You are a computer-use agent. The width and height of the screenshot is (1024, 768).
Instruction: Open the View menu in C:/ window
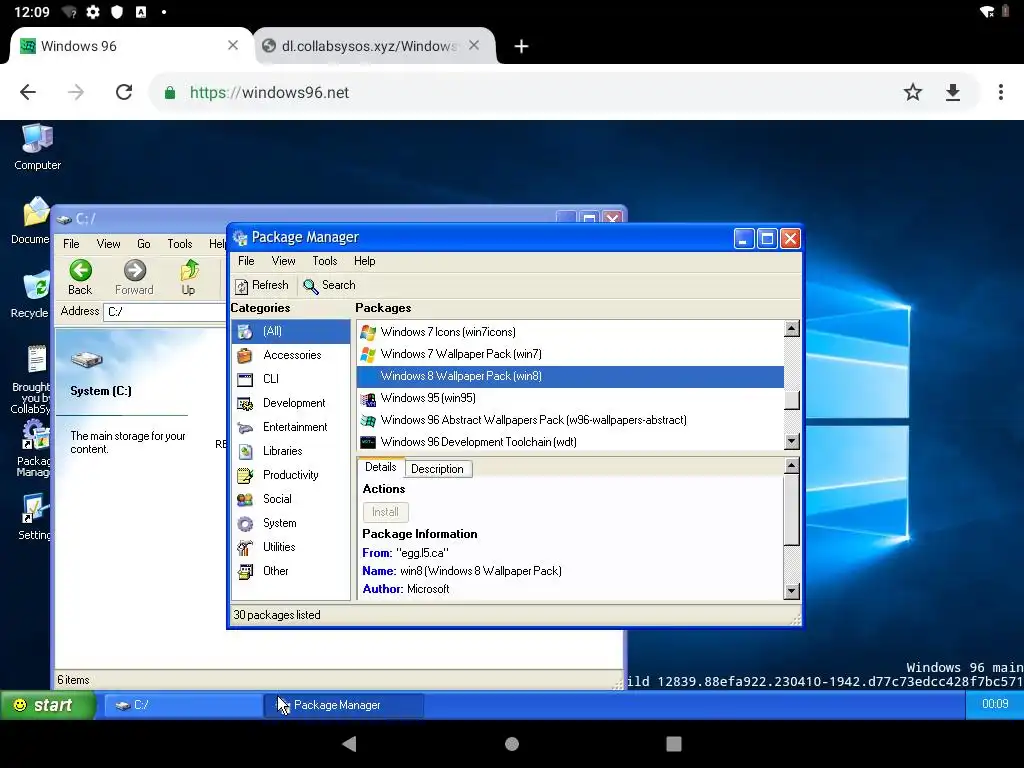(108, 244)
